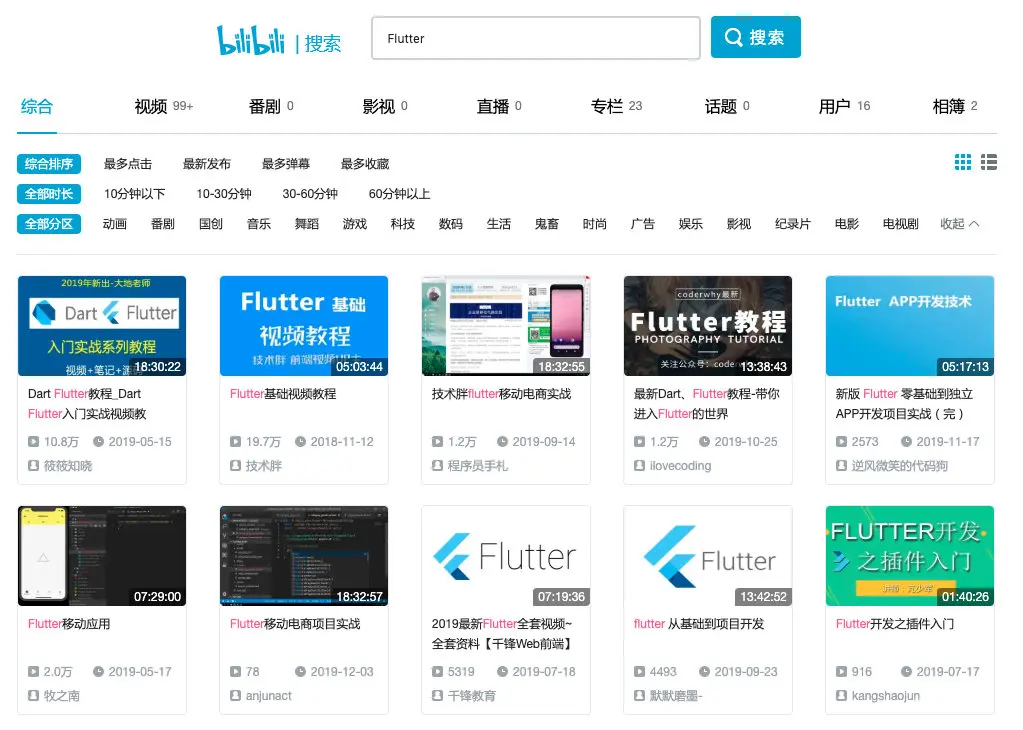The image size is (1023, 730).
Task: Open the 番剧 tab
Action: [271, 106]
